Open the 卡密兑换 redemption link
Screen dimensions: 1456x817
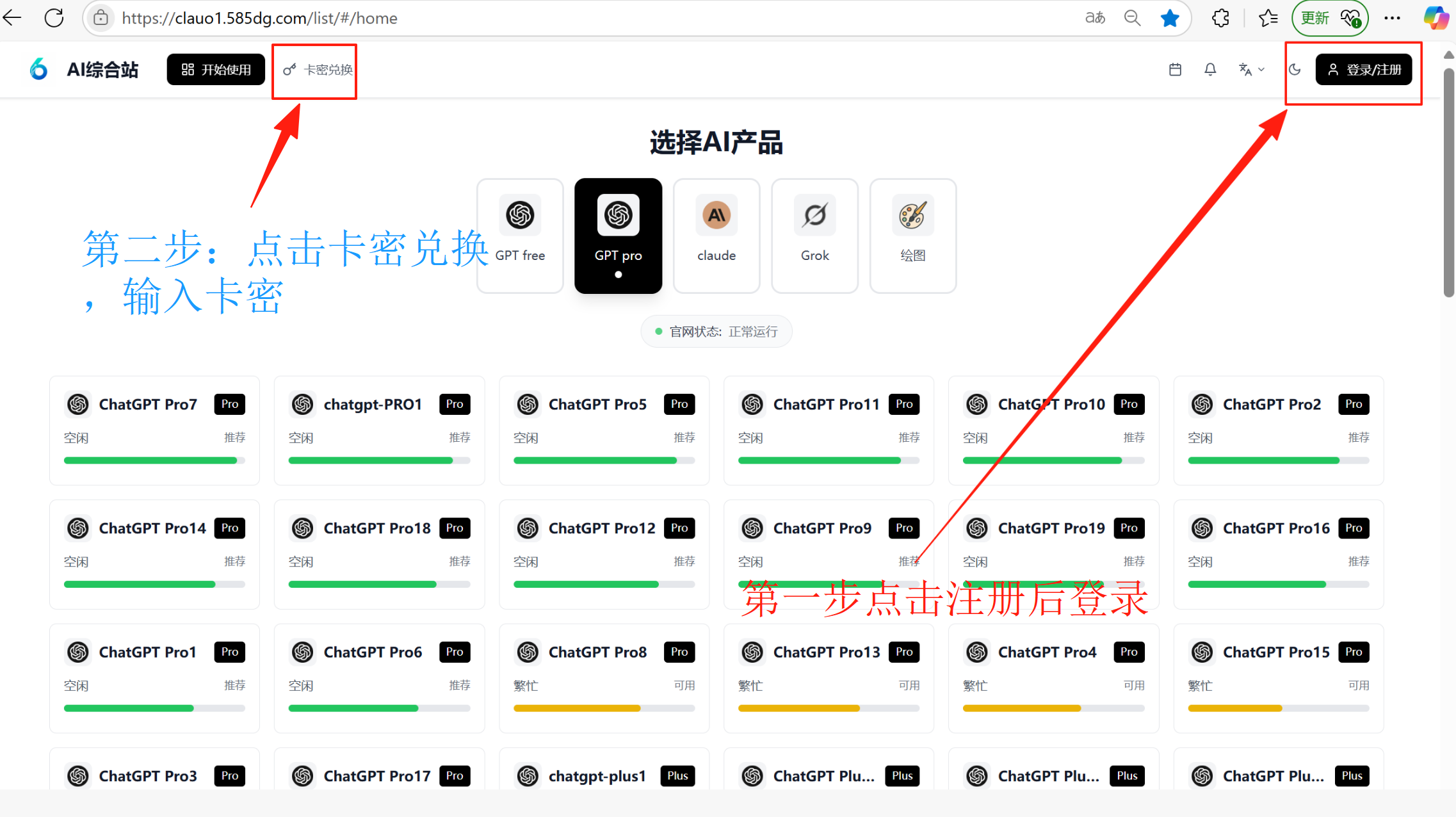[x=318, y=70]
